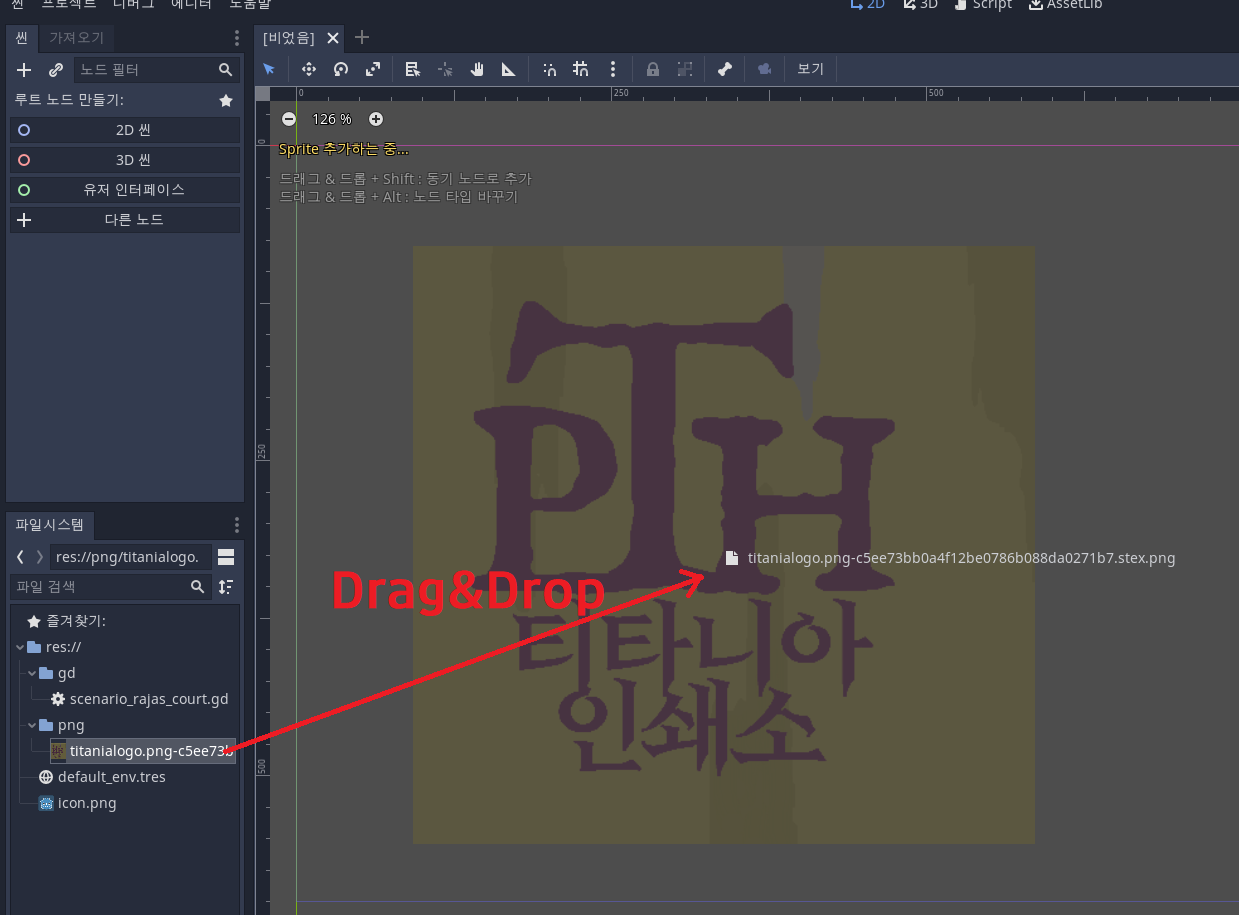The width and height of the screenshot is (1239, 915).
Task: Open the file sort options icon
Action: click(227, 587)
